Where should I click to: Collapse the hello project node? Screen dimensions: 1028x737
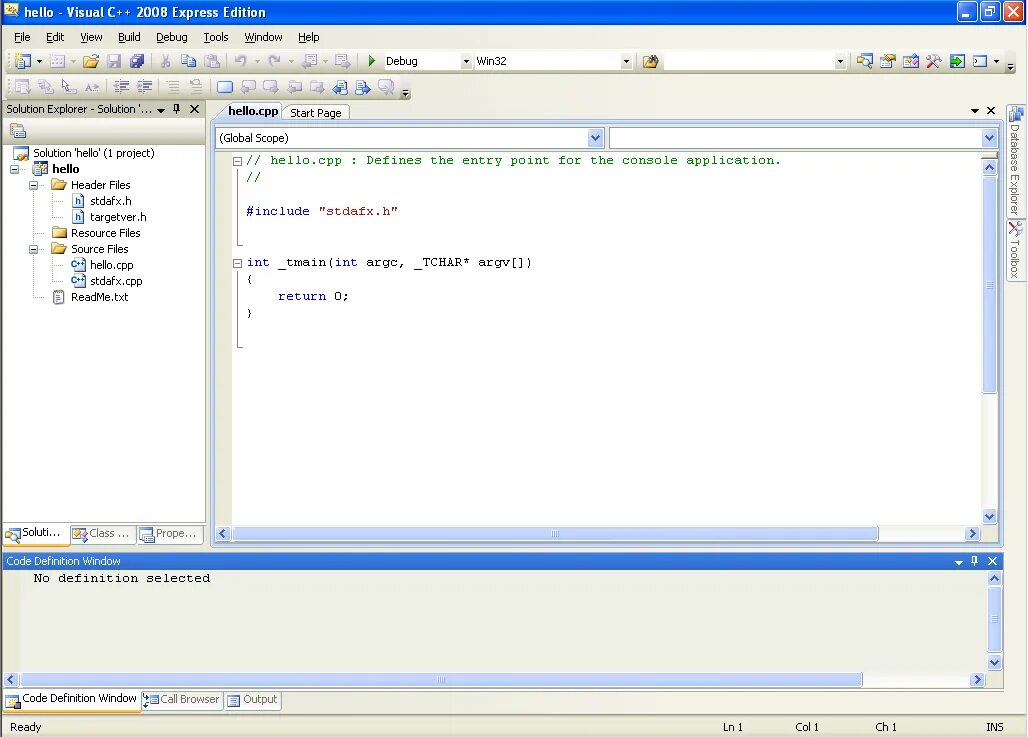tap(14, 169)
